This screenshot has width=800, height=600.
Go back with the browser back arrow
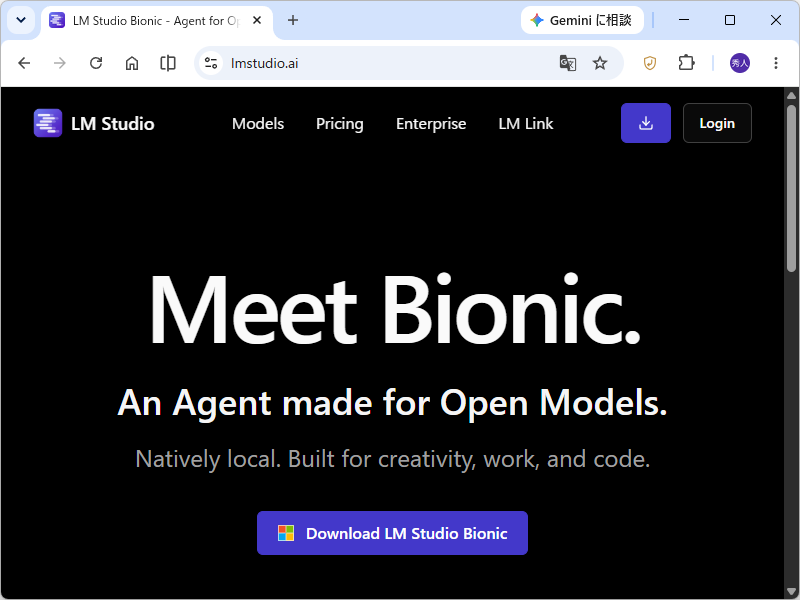[x=24, y=63]
